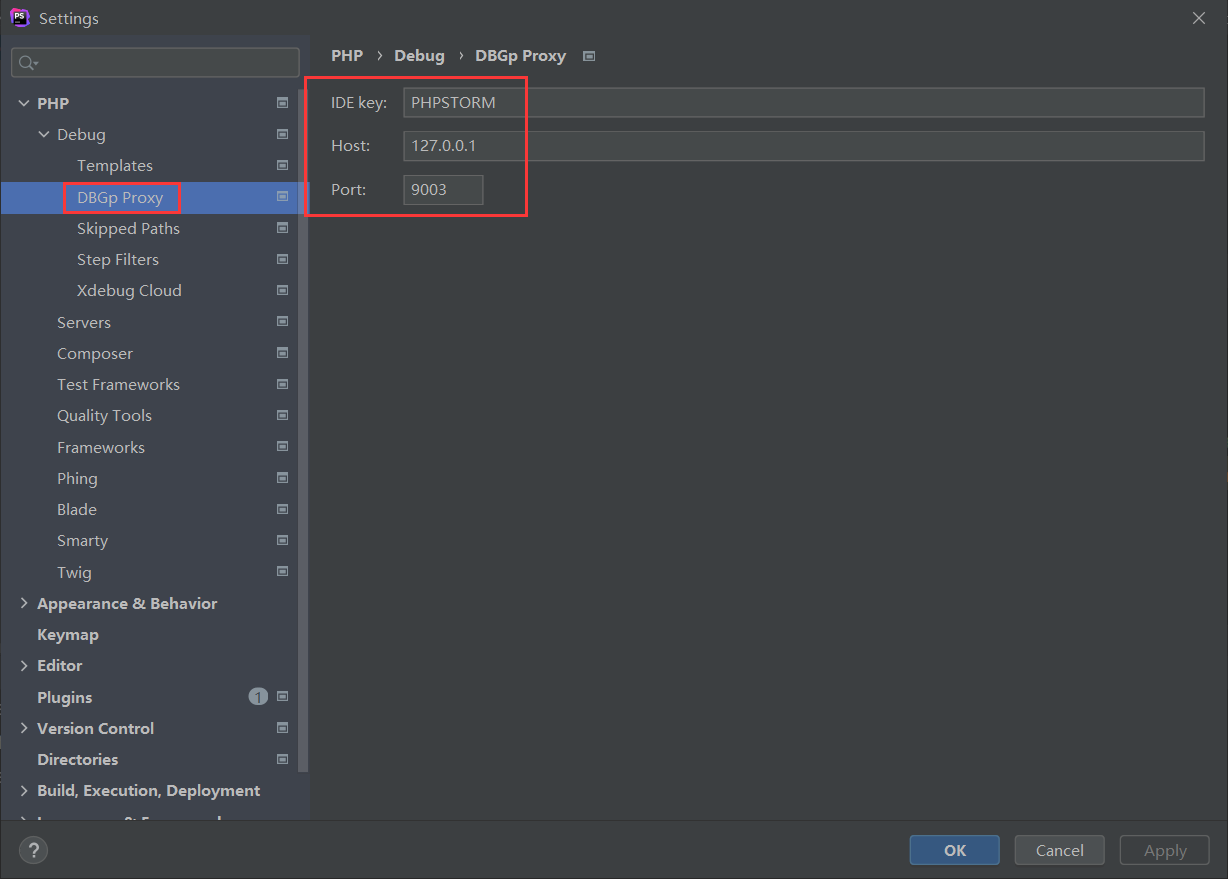Click project-level icon beside Version Control

point(282,728)
